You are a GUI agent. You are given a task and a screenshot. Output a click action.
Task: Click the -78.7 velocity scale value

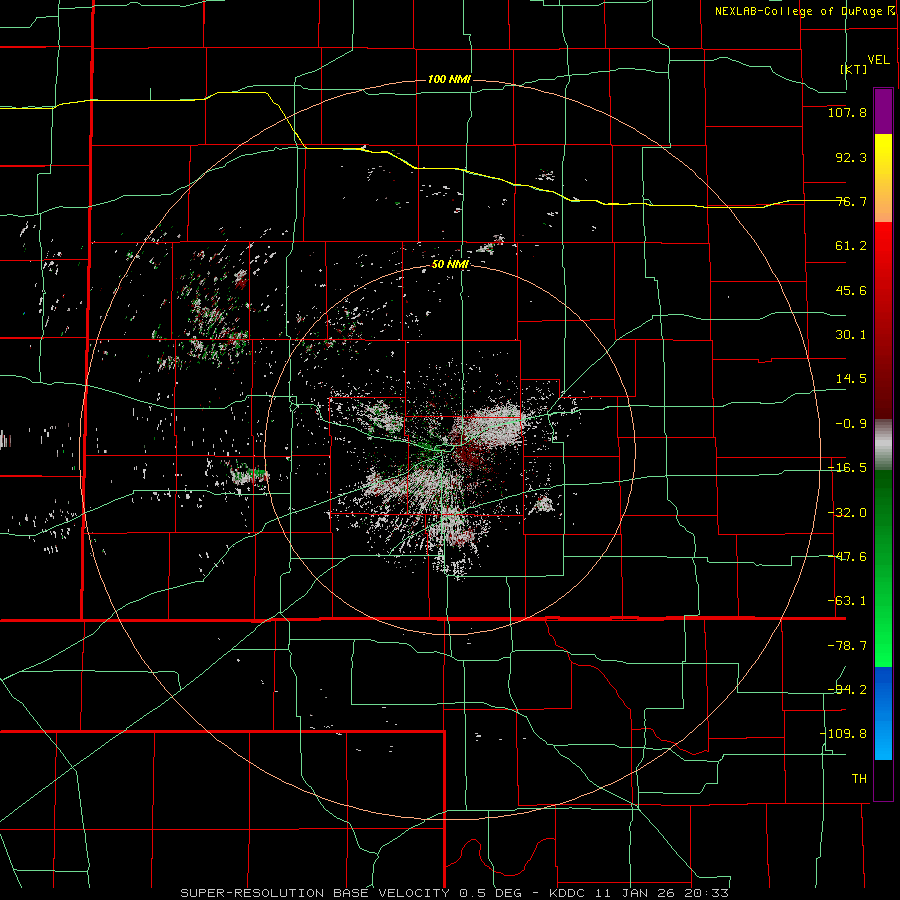[x=847, y=646]
